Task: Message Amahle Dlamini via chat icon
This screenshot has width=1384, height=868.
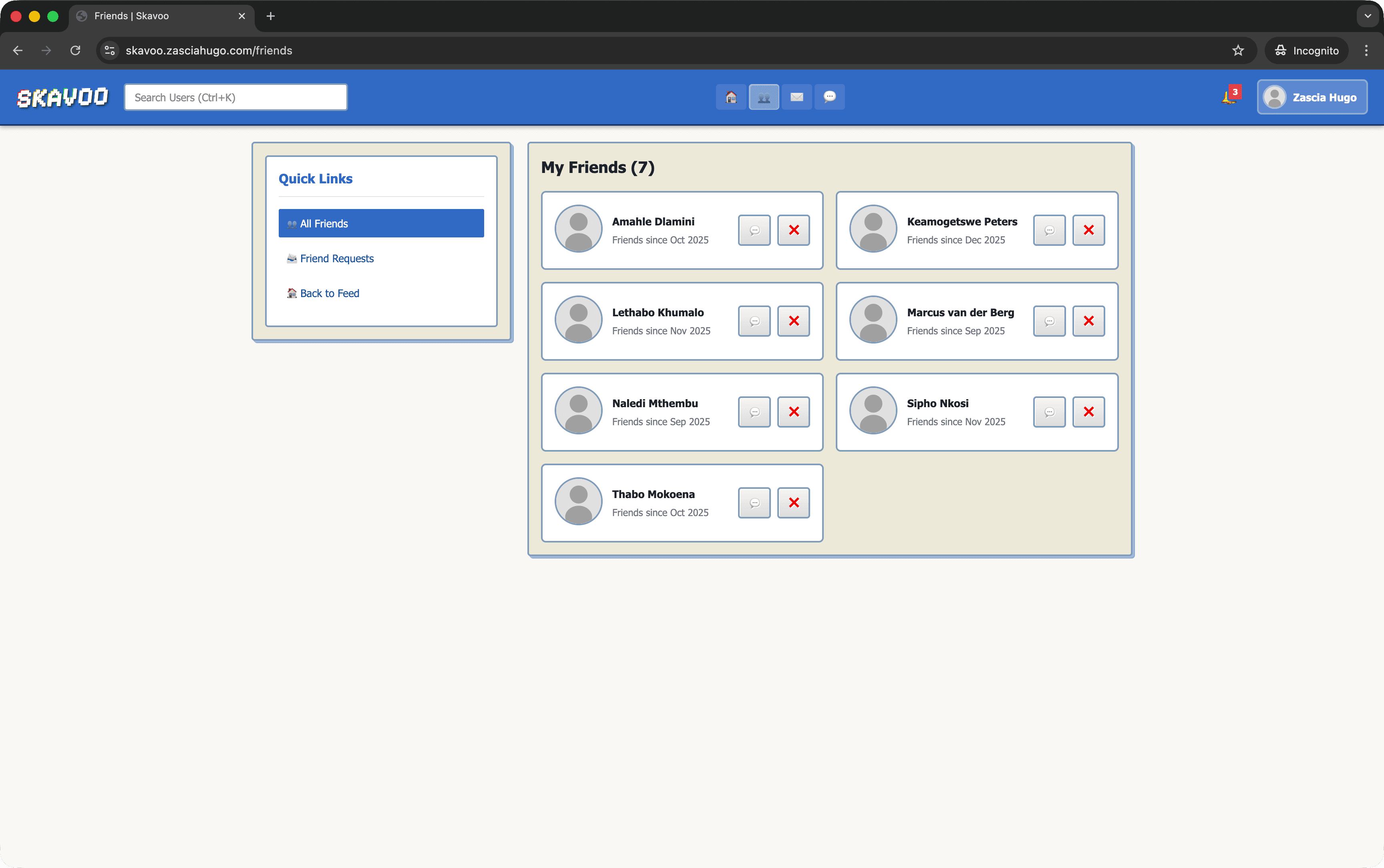Action: 754,230
